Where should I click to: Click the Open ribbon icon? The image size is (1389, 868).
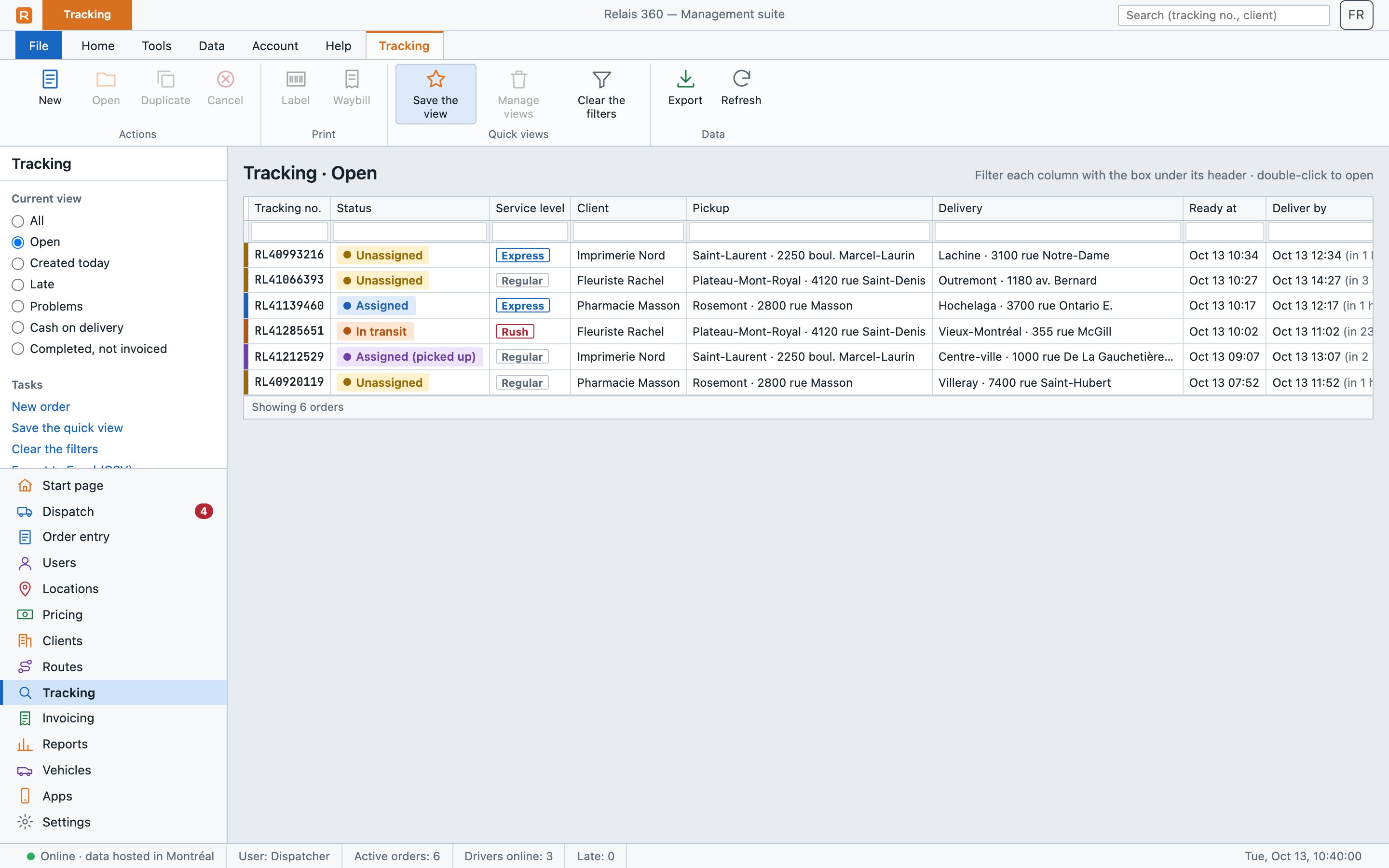coord(106,79)
